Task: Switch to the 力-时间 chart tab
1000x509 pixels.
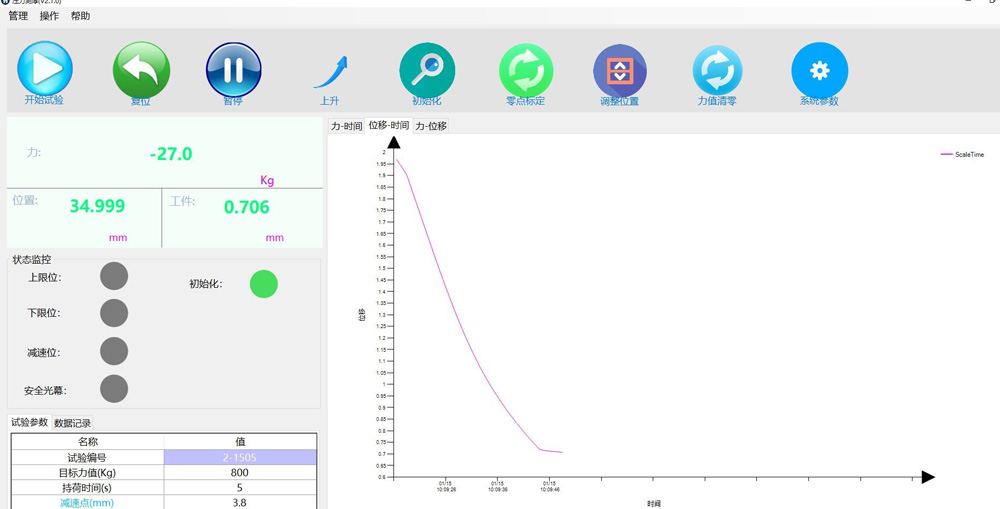Action: pyautogui.click(x=346, y=126)
